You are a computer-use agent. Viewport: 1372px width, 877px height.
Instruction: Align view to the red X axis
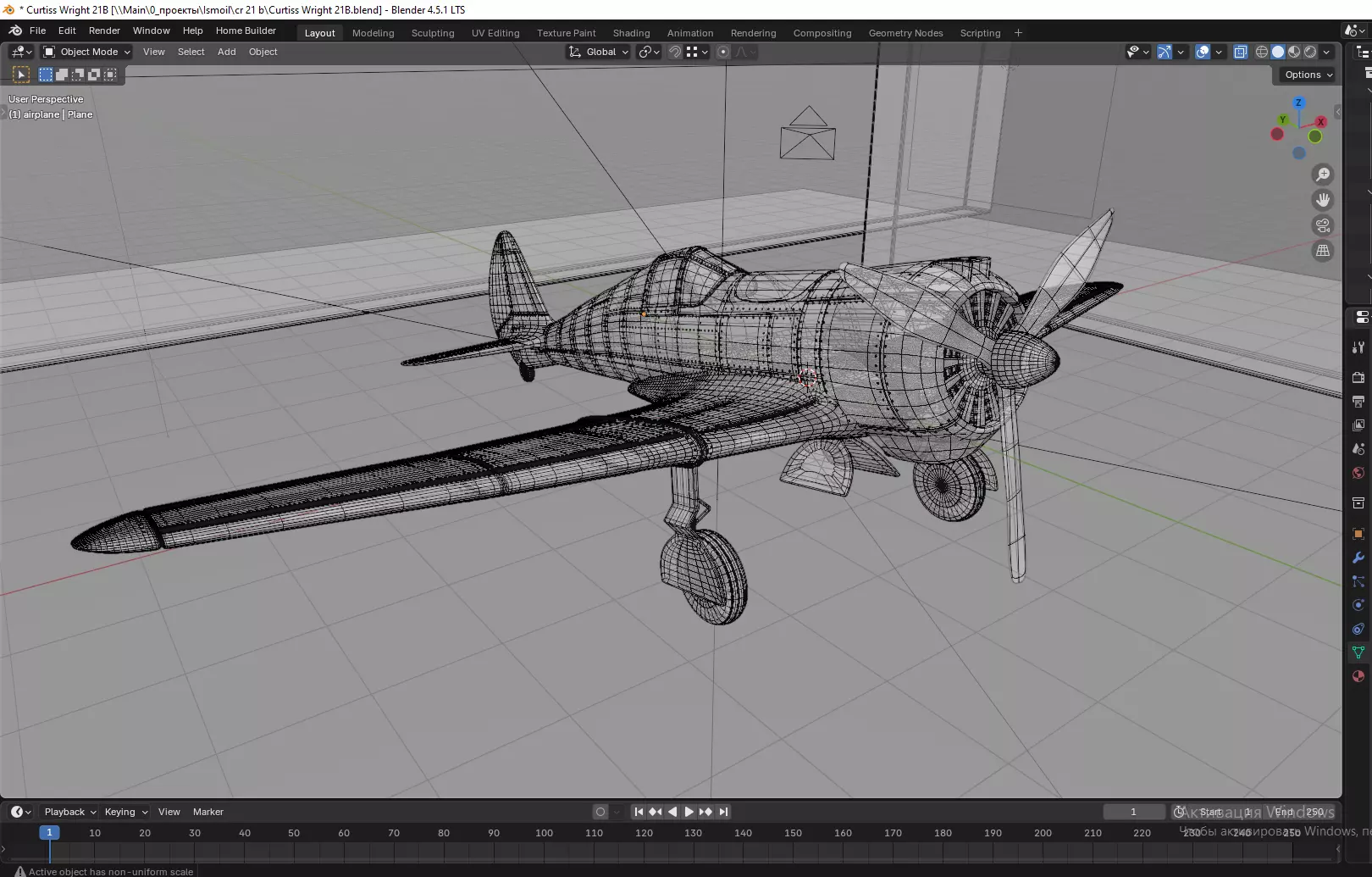[x=1320, y=122]
